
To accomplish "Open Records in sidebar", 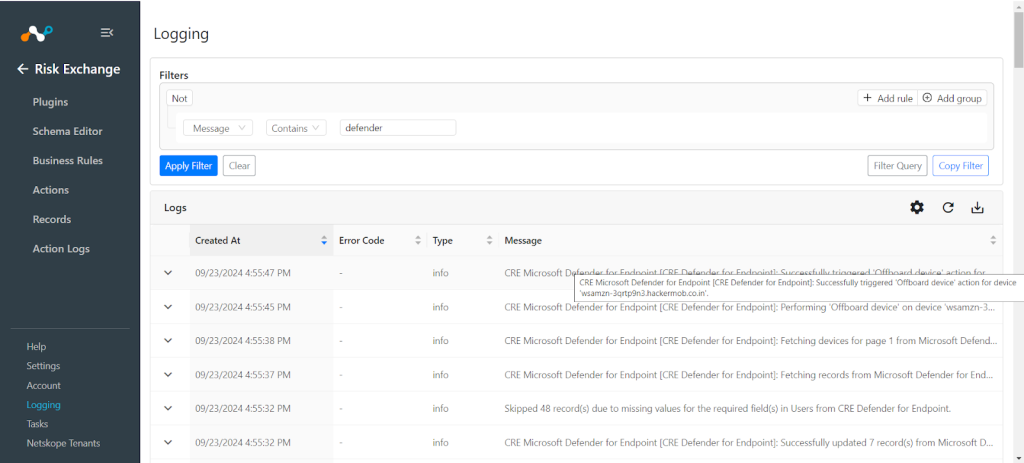I will point(52,219).
